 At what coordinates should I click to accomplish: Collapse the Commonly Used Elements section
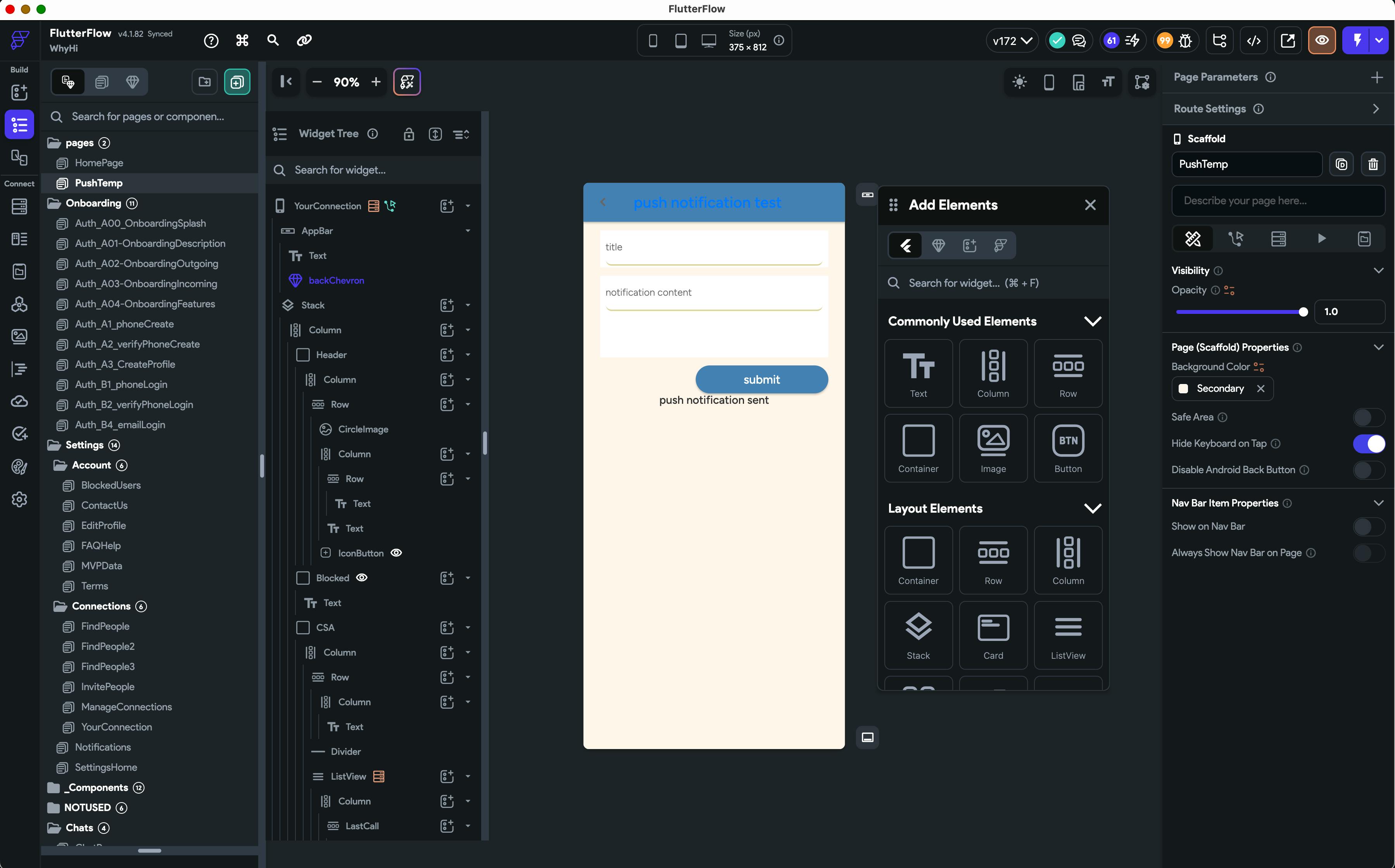(x=1092, y=322)
